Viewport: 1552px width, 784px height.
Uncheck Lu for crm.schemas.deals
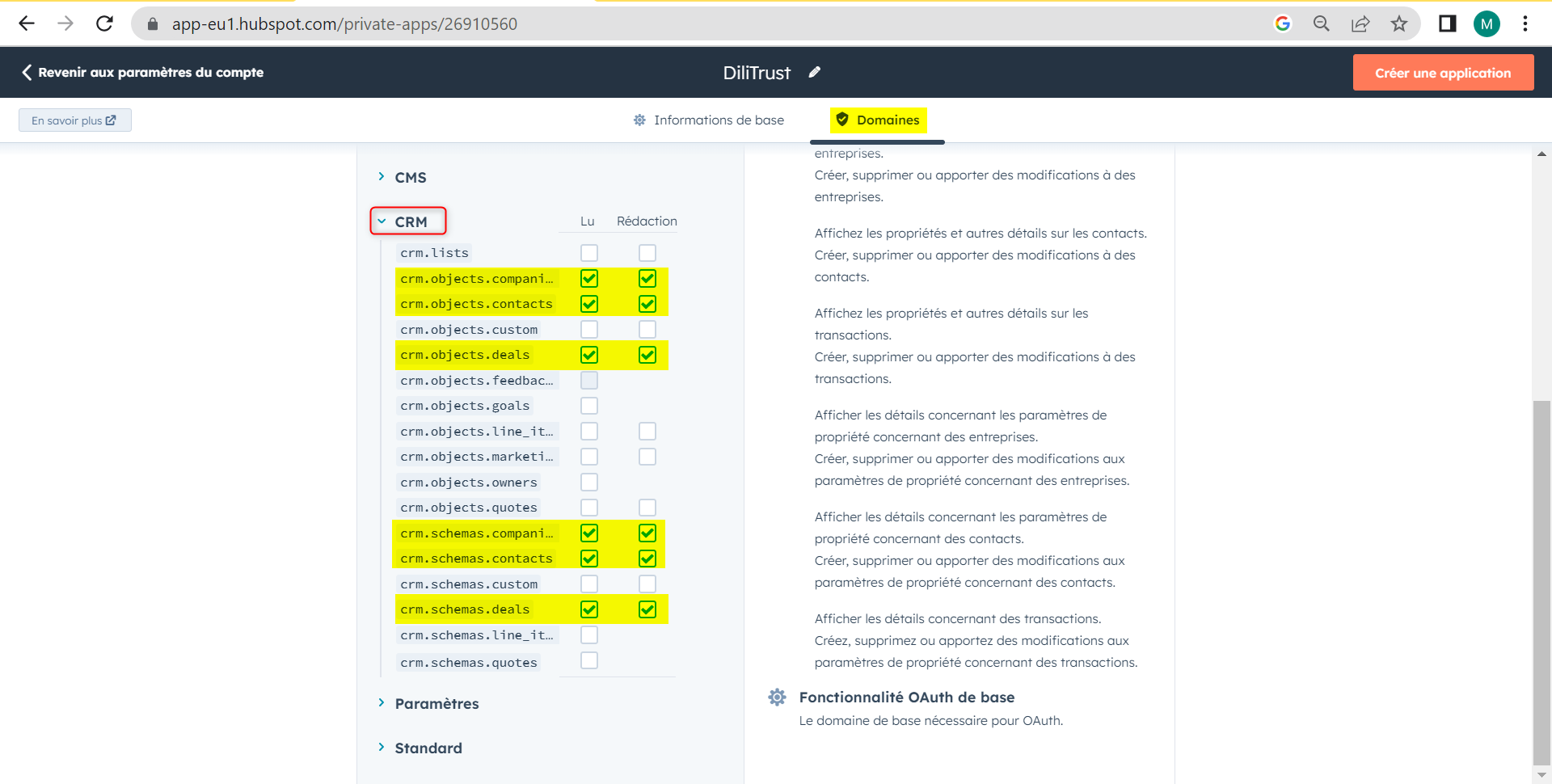pos(589,609)
